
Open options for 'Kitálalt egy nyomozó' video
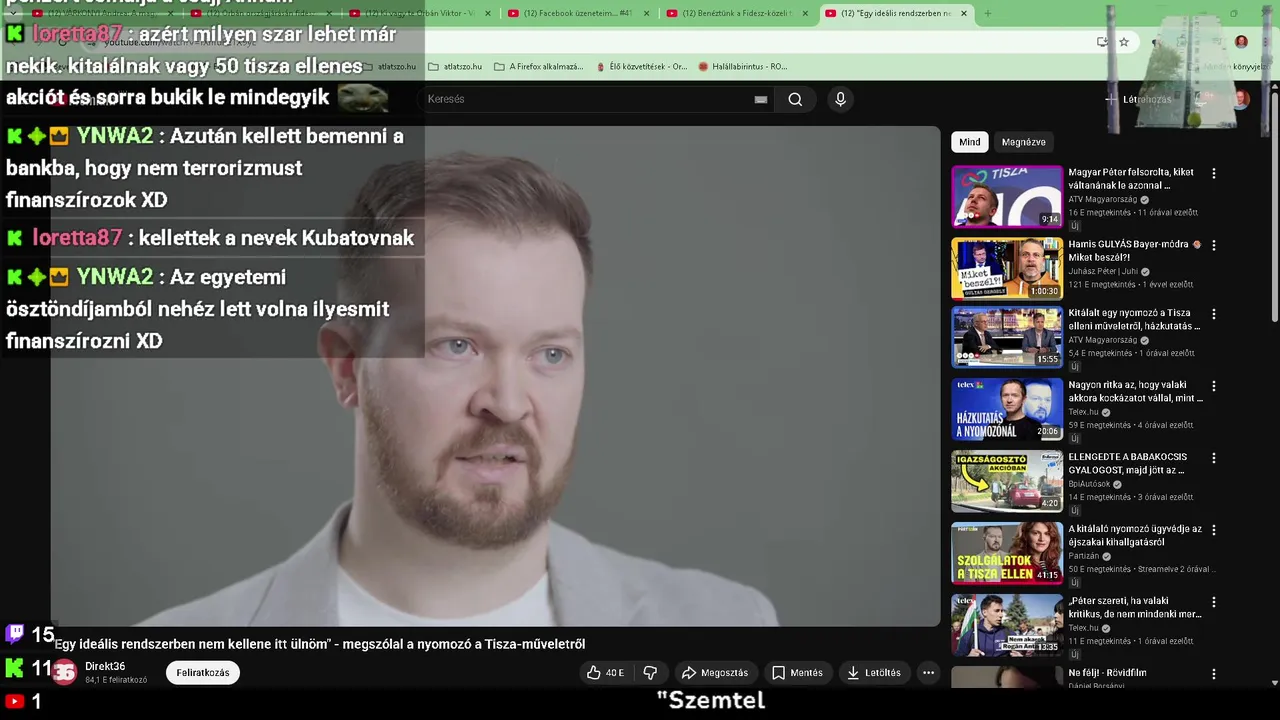[1214, 314]
